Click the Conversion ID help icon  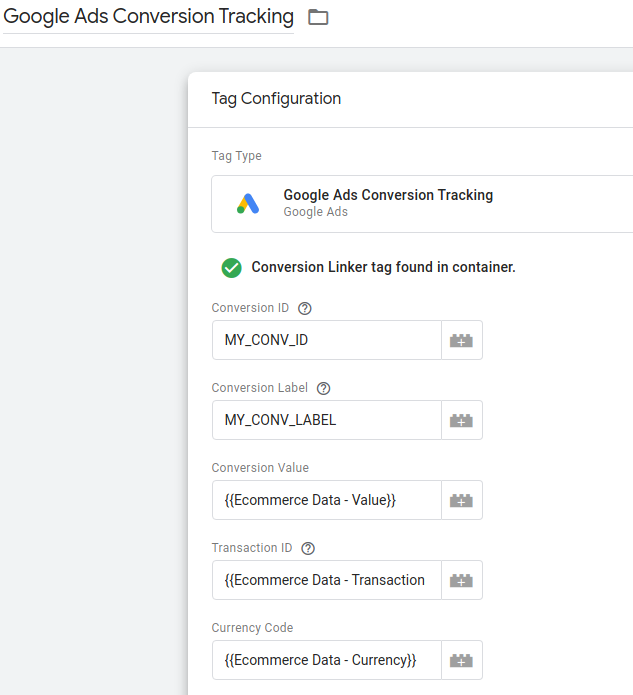coord(305,308)
